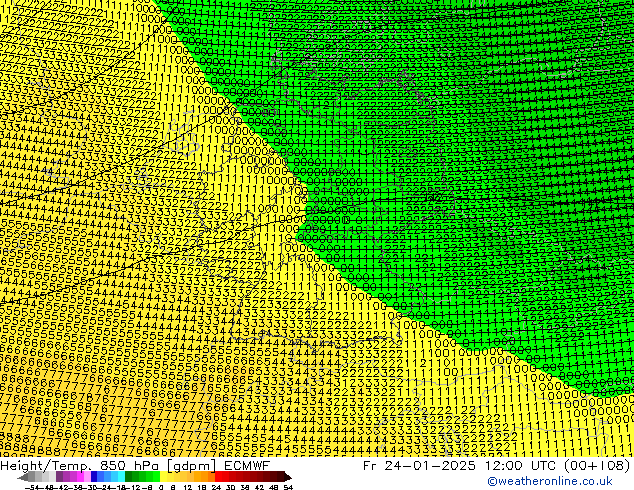The height and width of the screenshot is (490, 634).
Task: Click the Height/Temp. 850 hPa title text
Action: coord(81,465)
